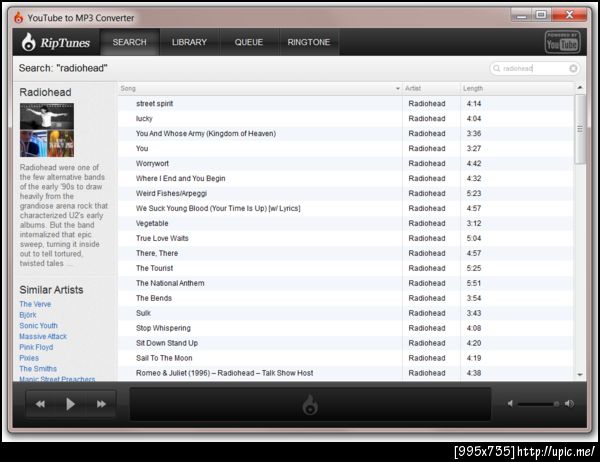The width and height of the screenshot is (600, 462).
Task: Open similar artist The Smiths
Action: tap(38, 369)
